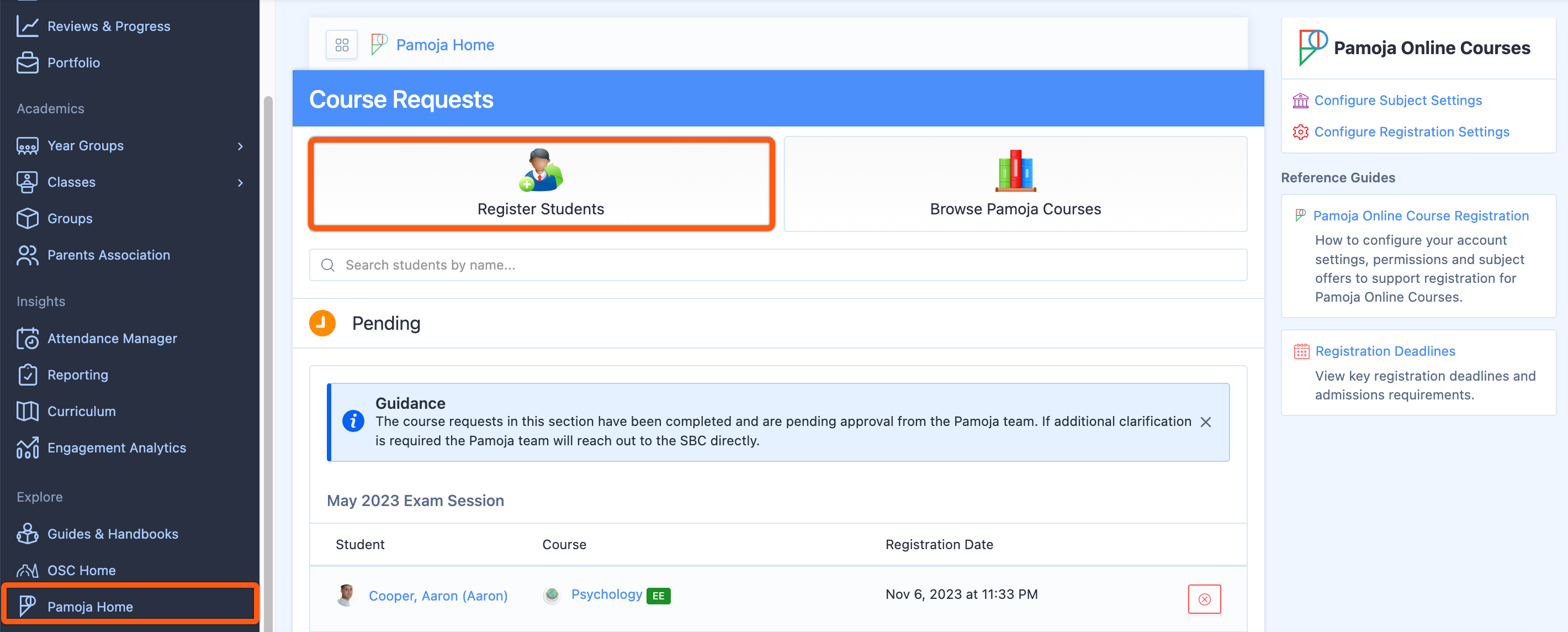Viewport: 1568px width, 632px height.
Task: Go to Groups in the sidebar
Action: 70,219
